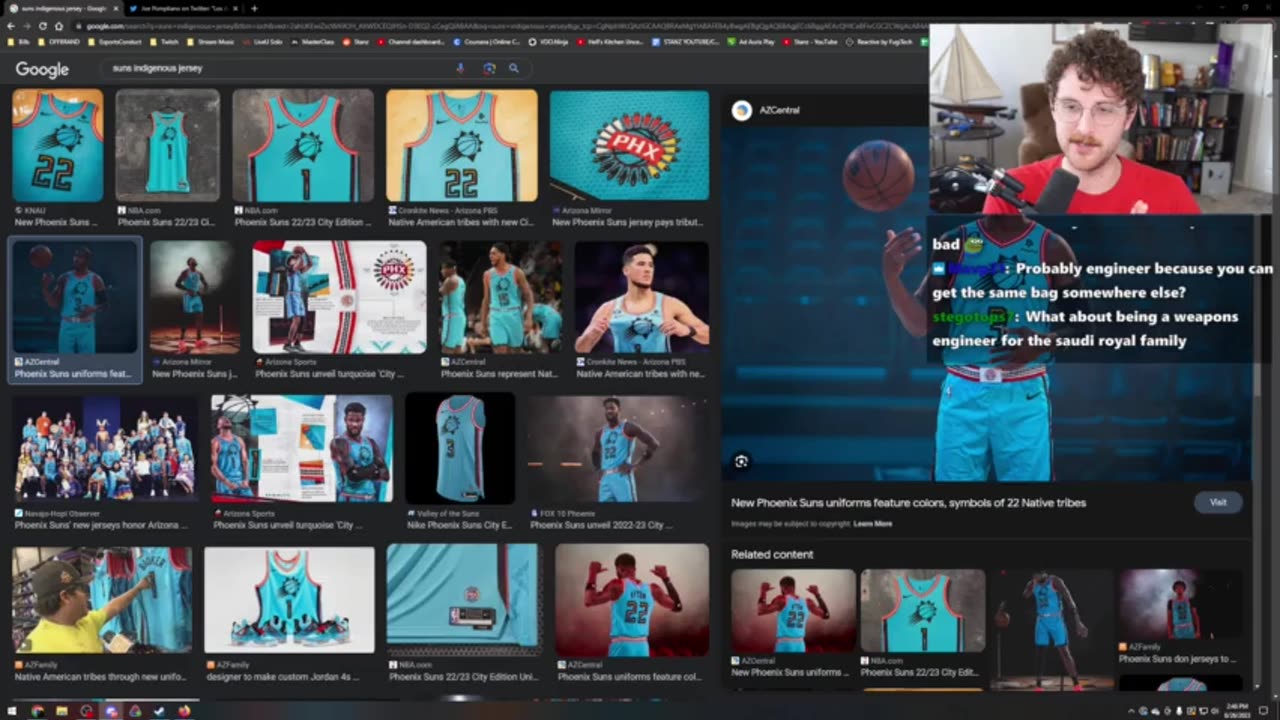Click the 'Related content' heading
The image size is (1280, 720).
click(772, 554)
